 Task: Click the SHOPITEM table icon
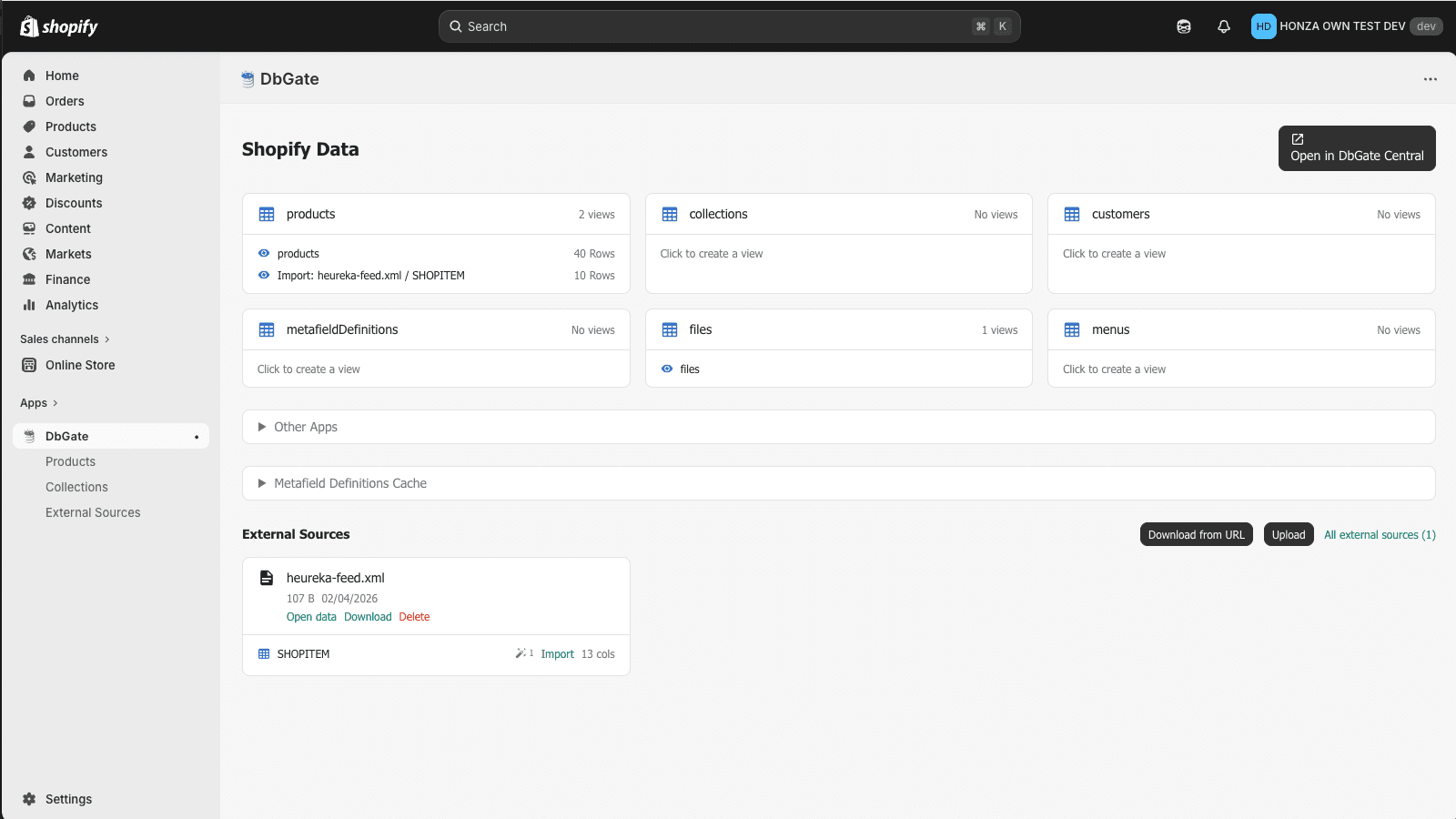coord(264,654)
